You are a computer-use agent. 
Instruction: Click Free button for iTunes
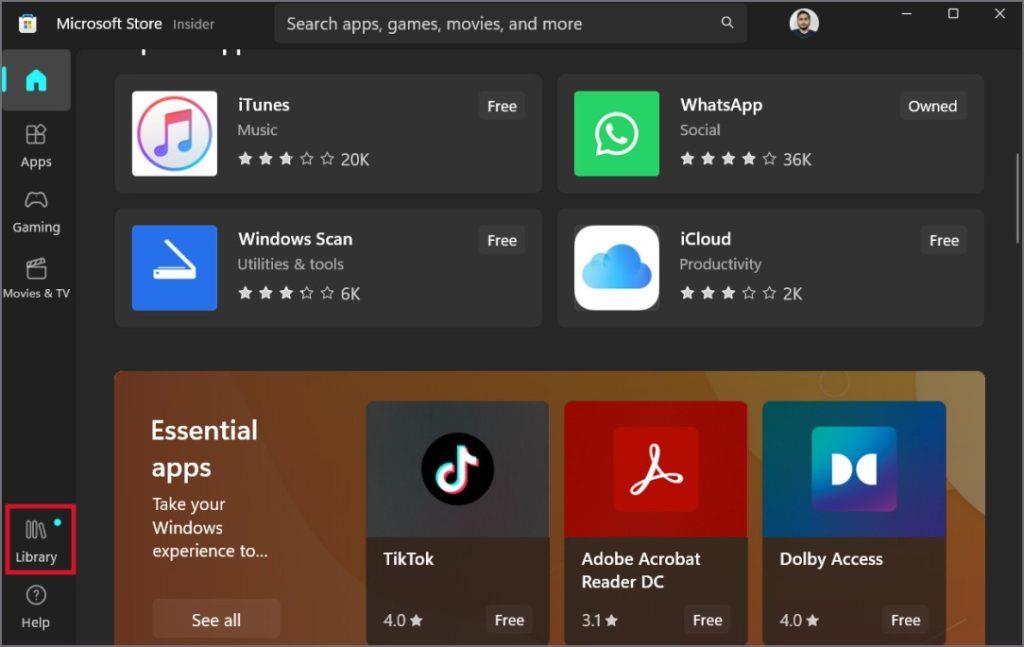(x=502, y=106)
